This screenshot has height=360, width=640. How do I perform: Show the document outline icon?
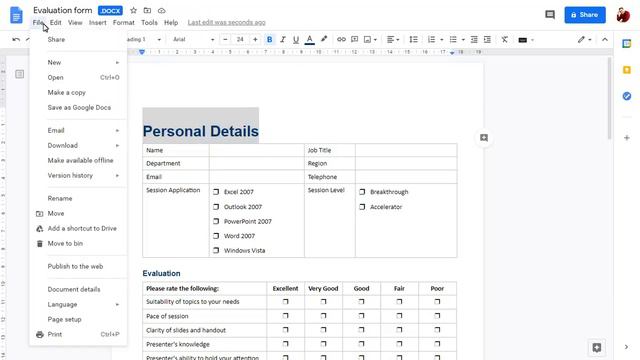[x=20, y=74]
